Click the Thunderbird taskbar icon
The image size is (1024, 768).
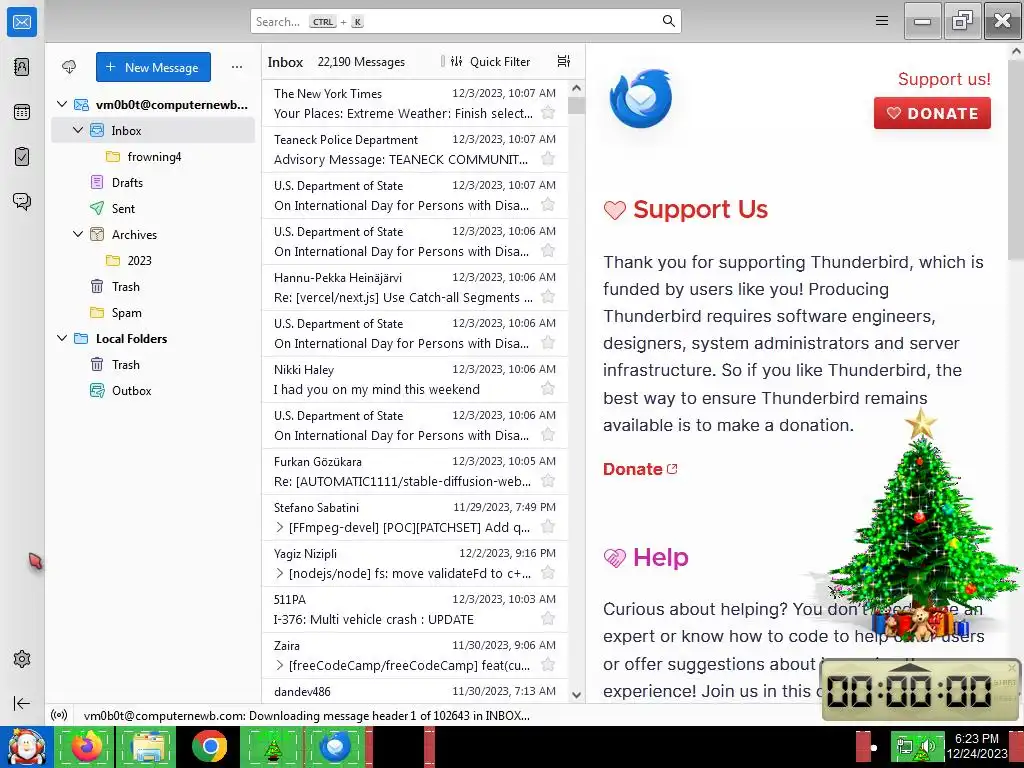click(334, 746)
